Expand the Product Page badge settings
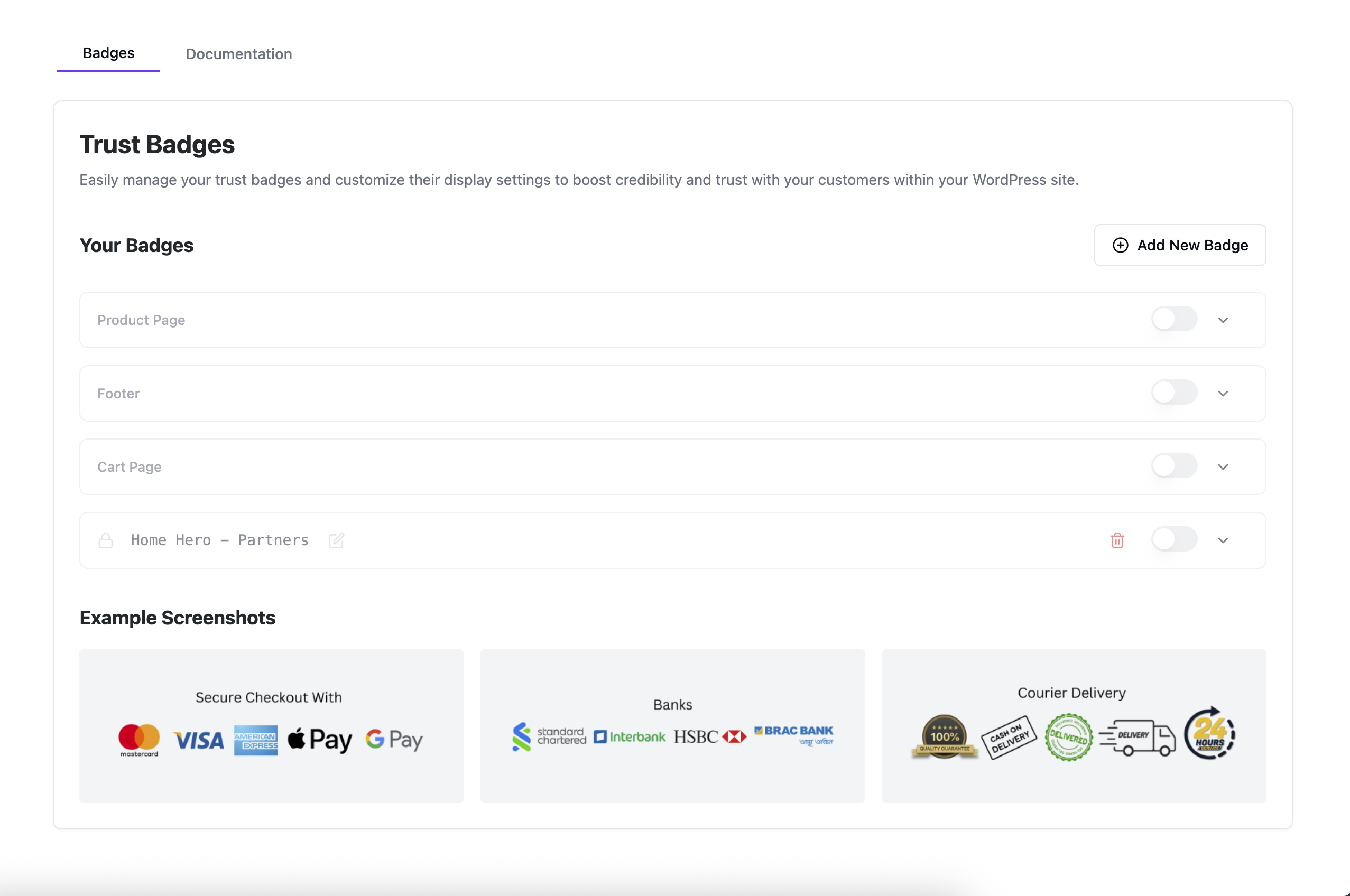The image size is (1350, 896). (1223, 320)
